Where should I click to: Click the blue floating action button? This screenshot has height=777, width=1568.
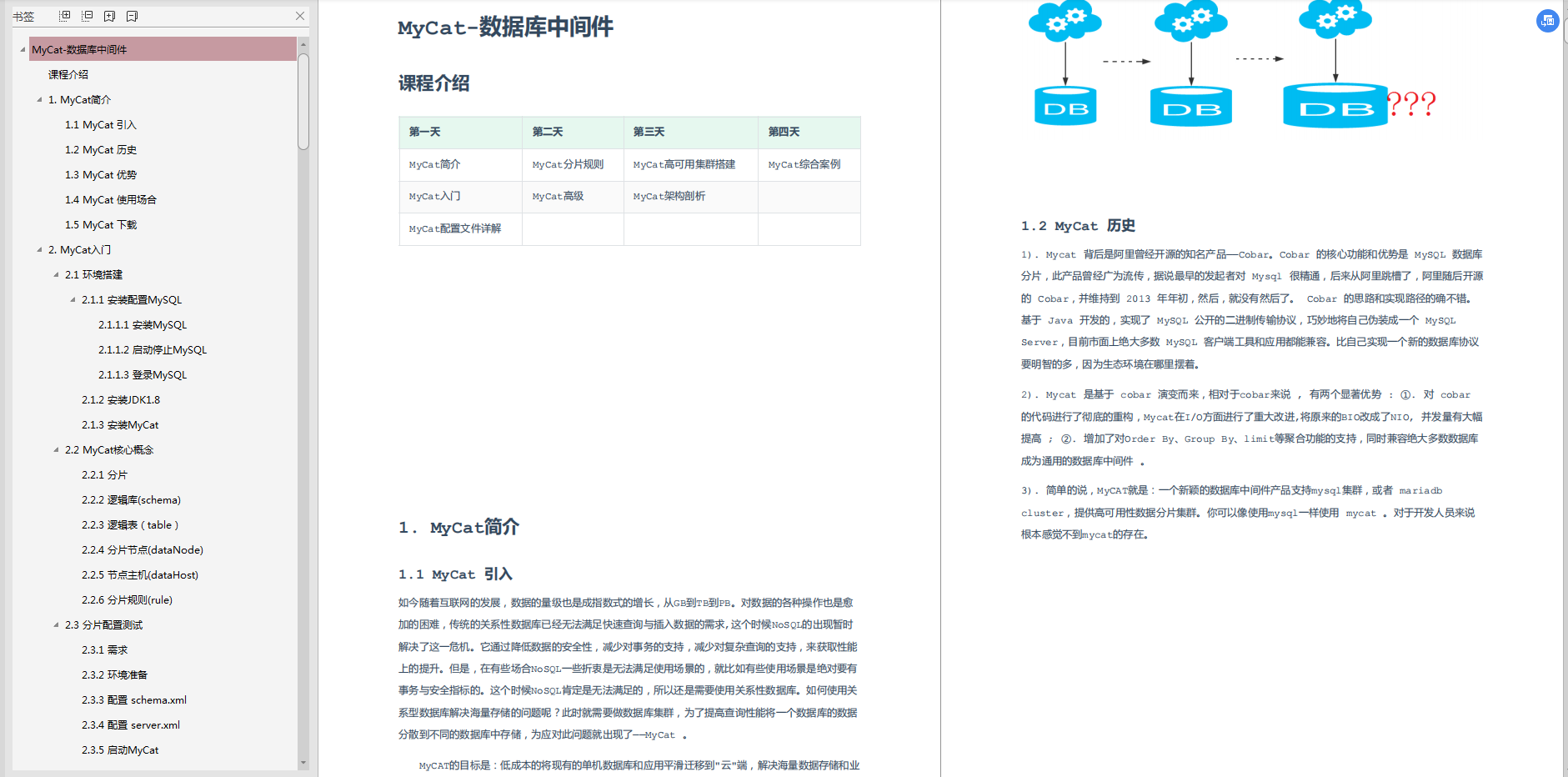point(1548,20)
